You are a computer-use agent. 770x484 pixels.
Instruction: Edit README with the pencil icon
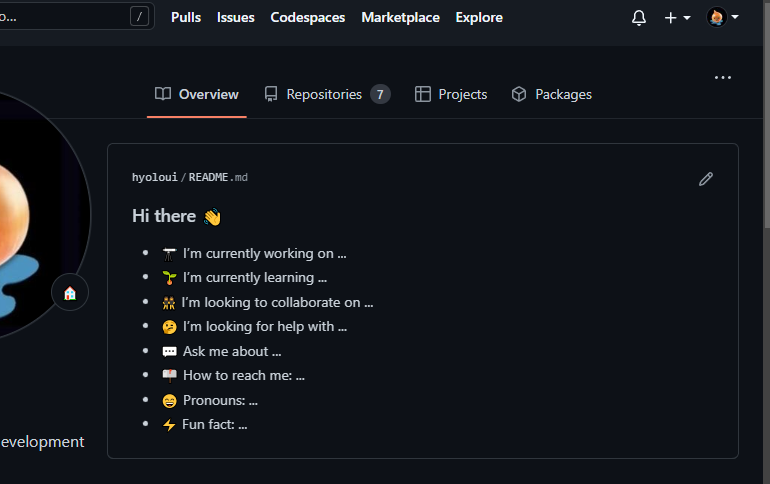coord(706,179)
